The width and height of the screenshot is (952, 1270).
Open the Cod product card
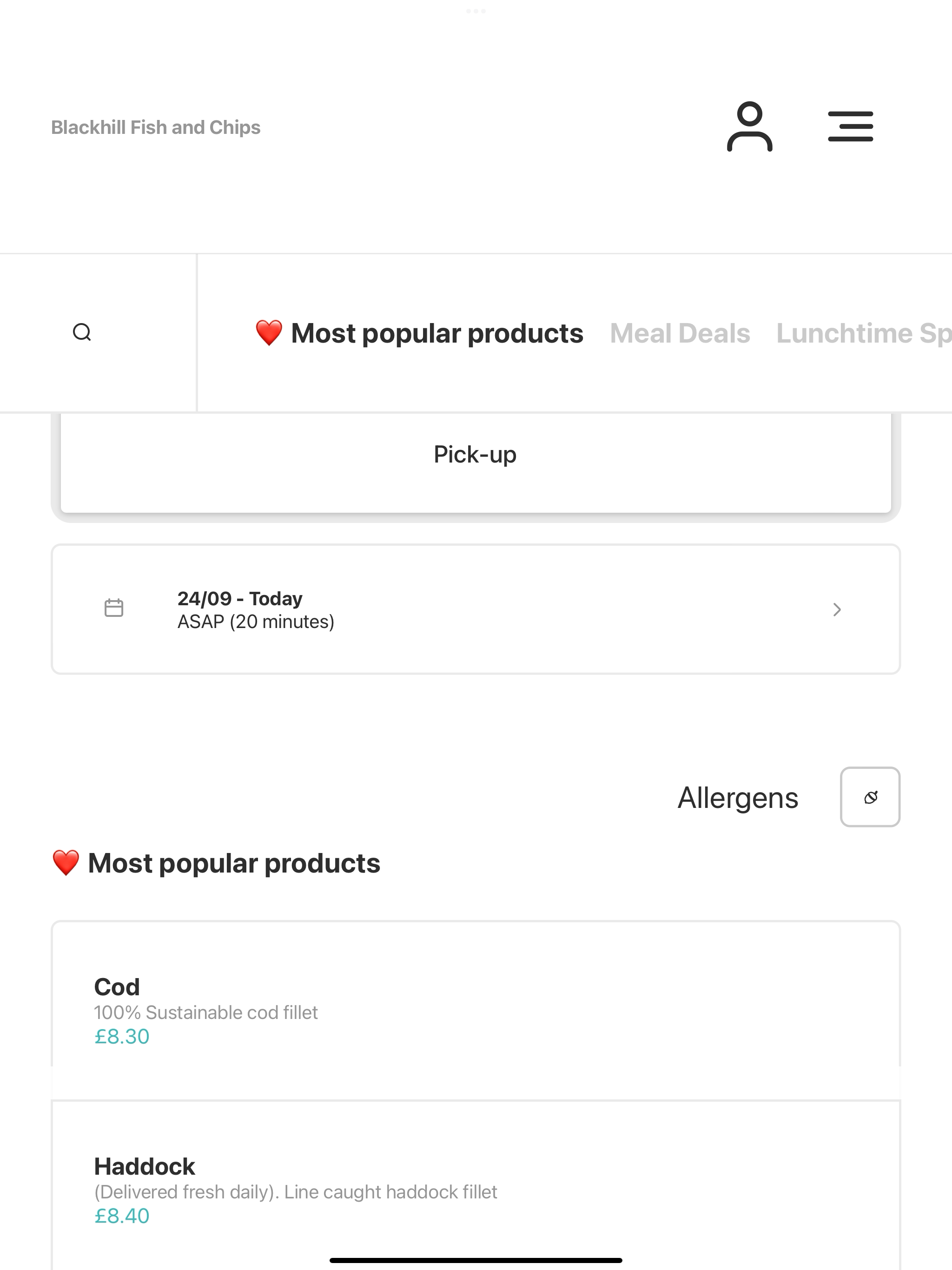476,1011
